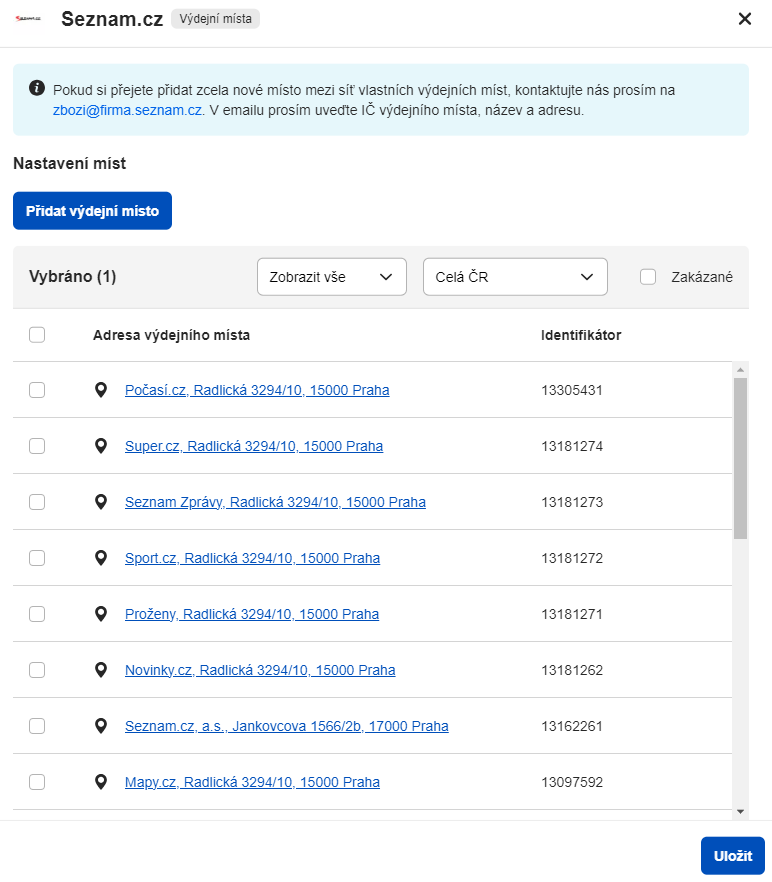Enable the Zakázané checkbox
The image size is (772, 882).
[648, 277]
